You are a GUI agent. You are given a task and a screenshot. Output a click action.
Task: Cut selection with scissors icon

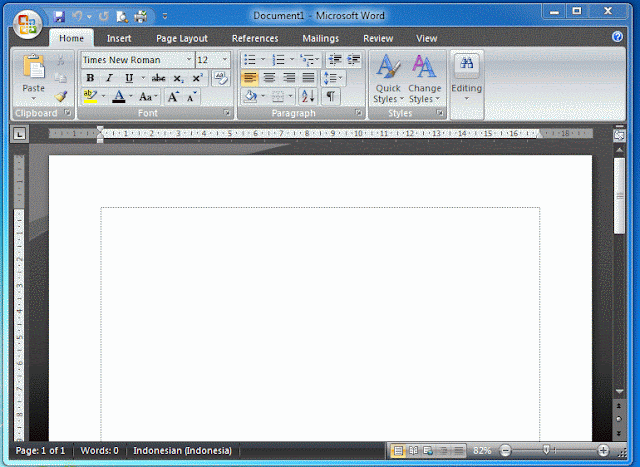coord(60,60)
